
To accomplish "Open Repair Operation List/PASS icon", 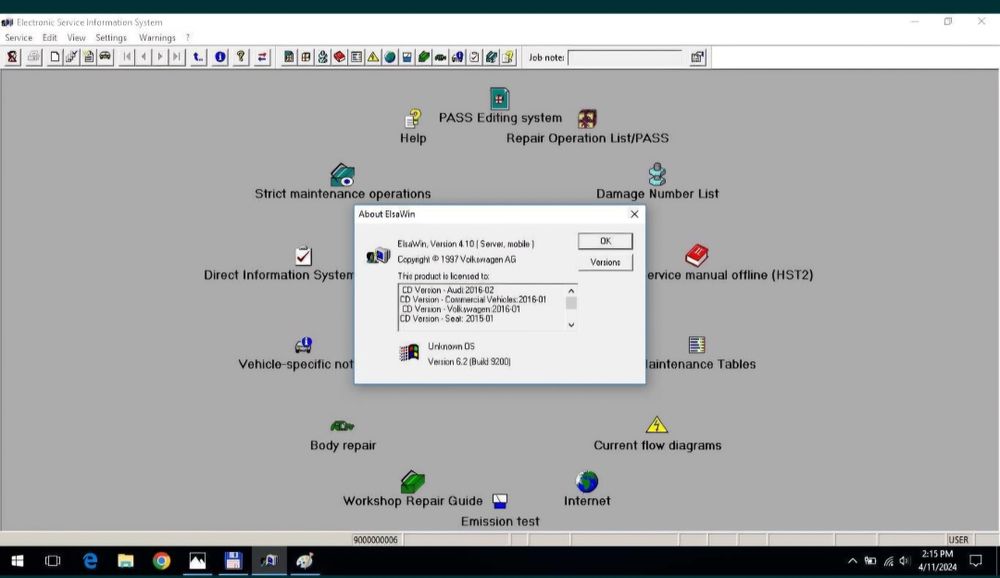I will (587, 118).
